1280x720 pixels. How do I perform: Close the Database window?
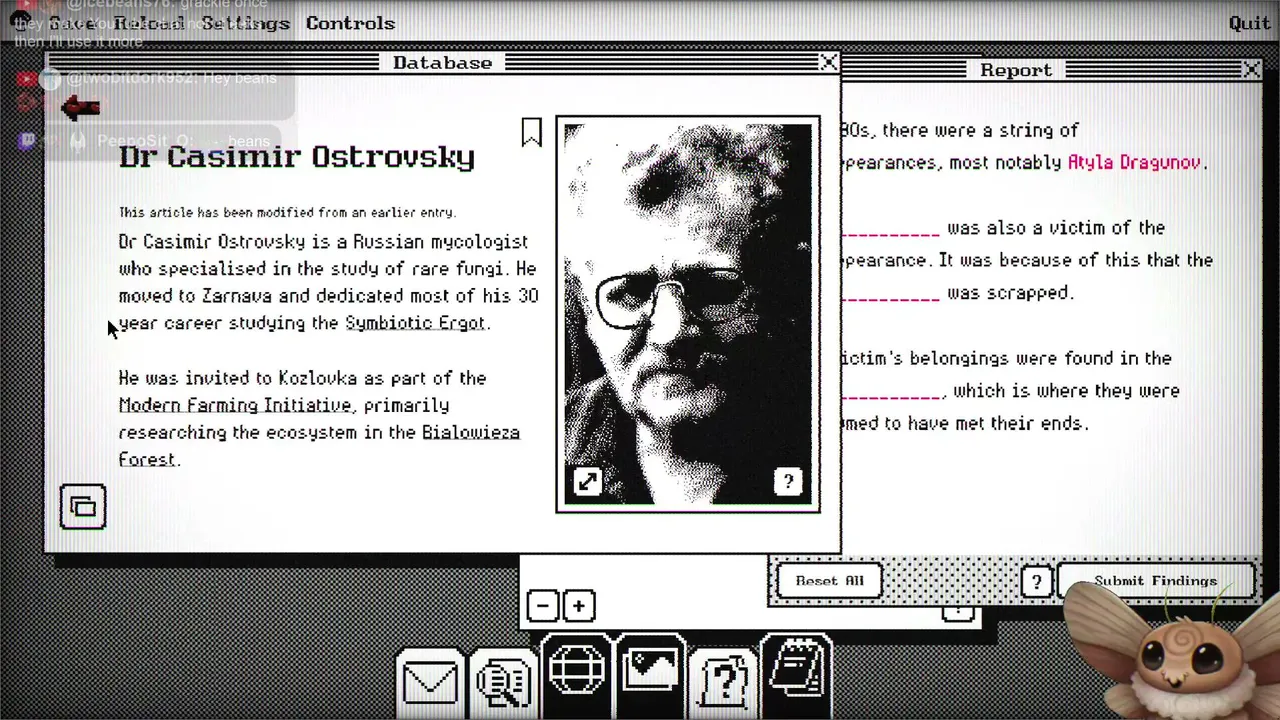point(829,63)
